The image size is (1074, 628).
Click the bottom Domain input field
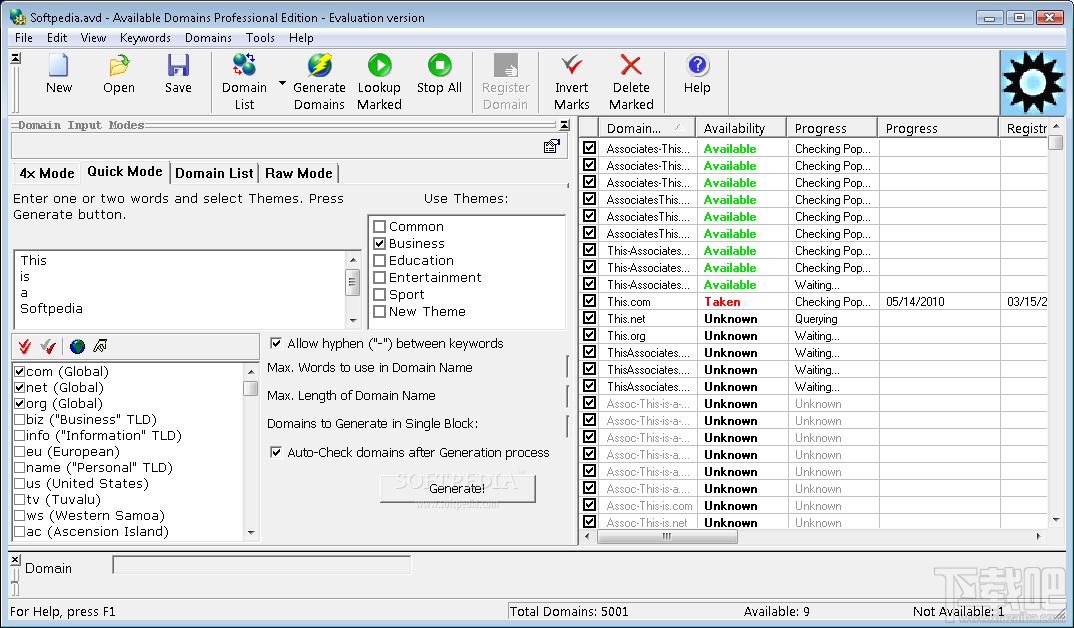[262, 565]
